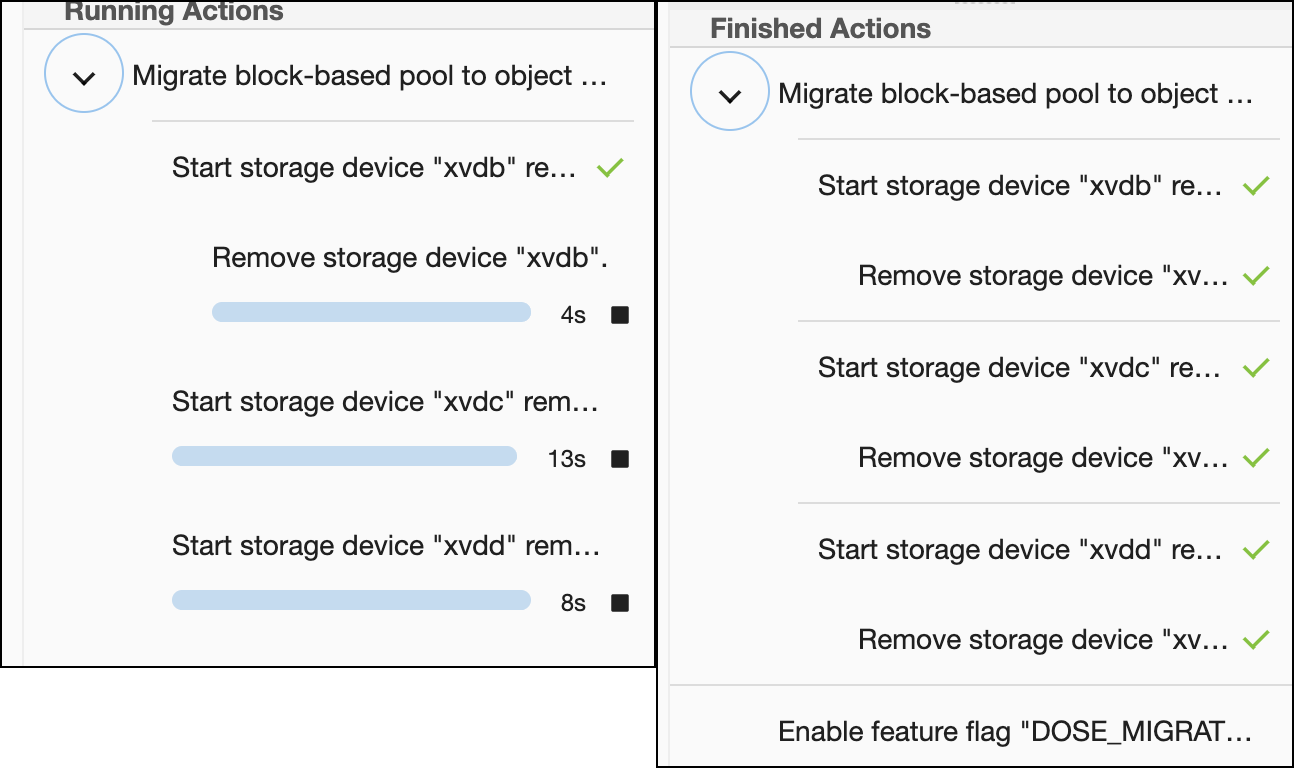Select finished Start storage device "xvdc" item
This screenshot has width=1294, height=768.
(x=1019, y=368)
